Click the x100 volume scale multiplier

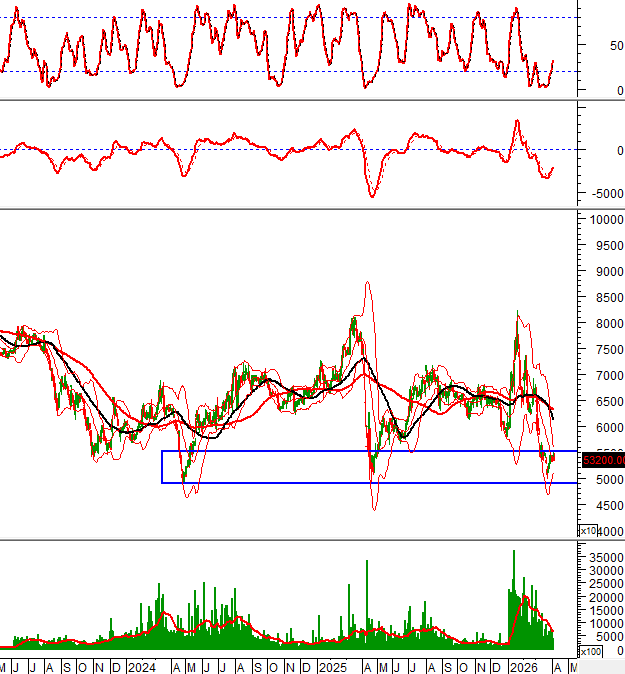click(591, 652)
